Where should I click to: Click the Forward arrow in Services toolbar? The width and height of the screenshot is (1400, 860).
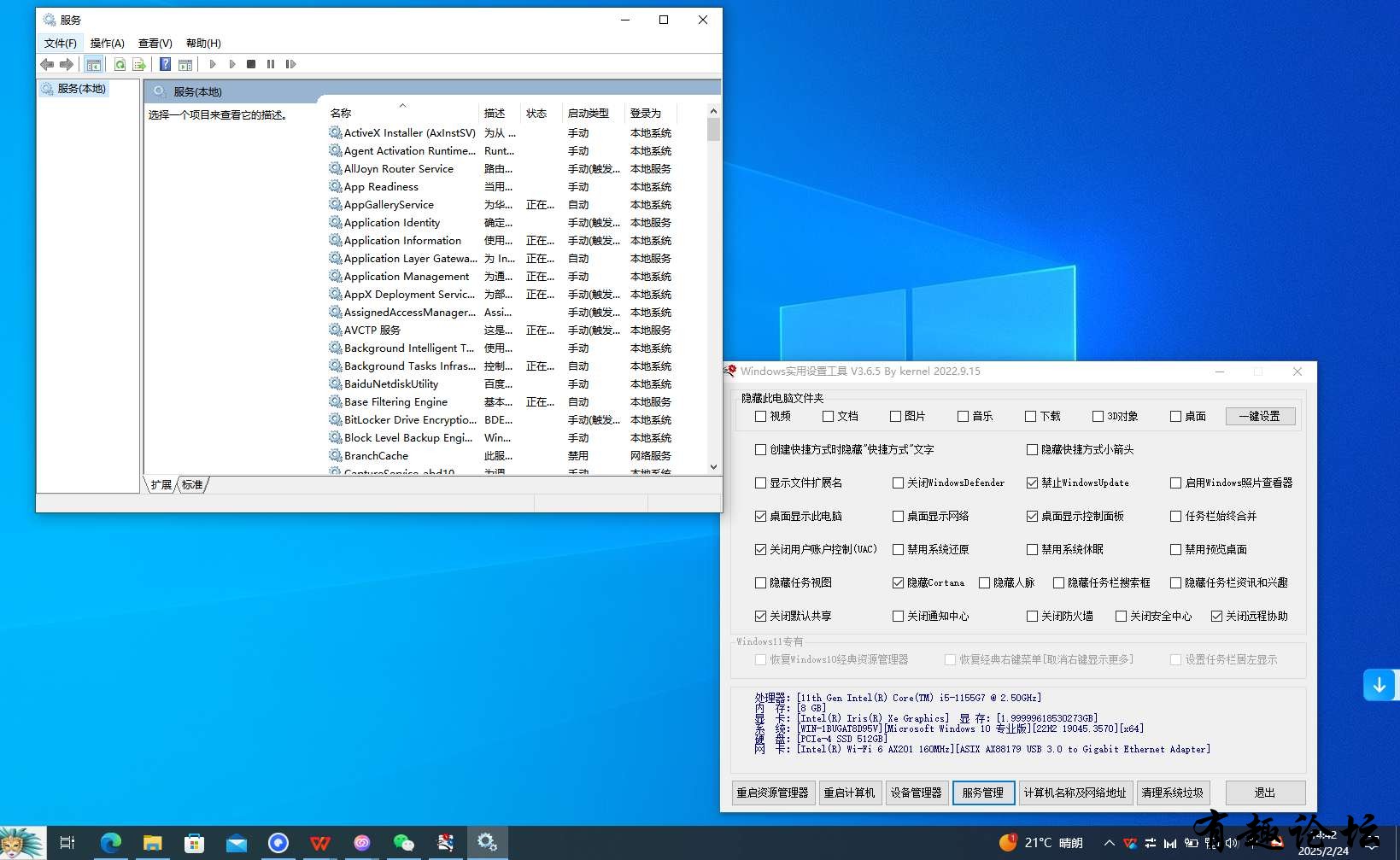66,64
